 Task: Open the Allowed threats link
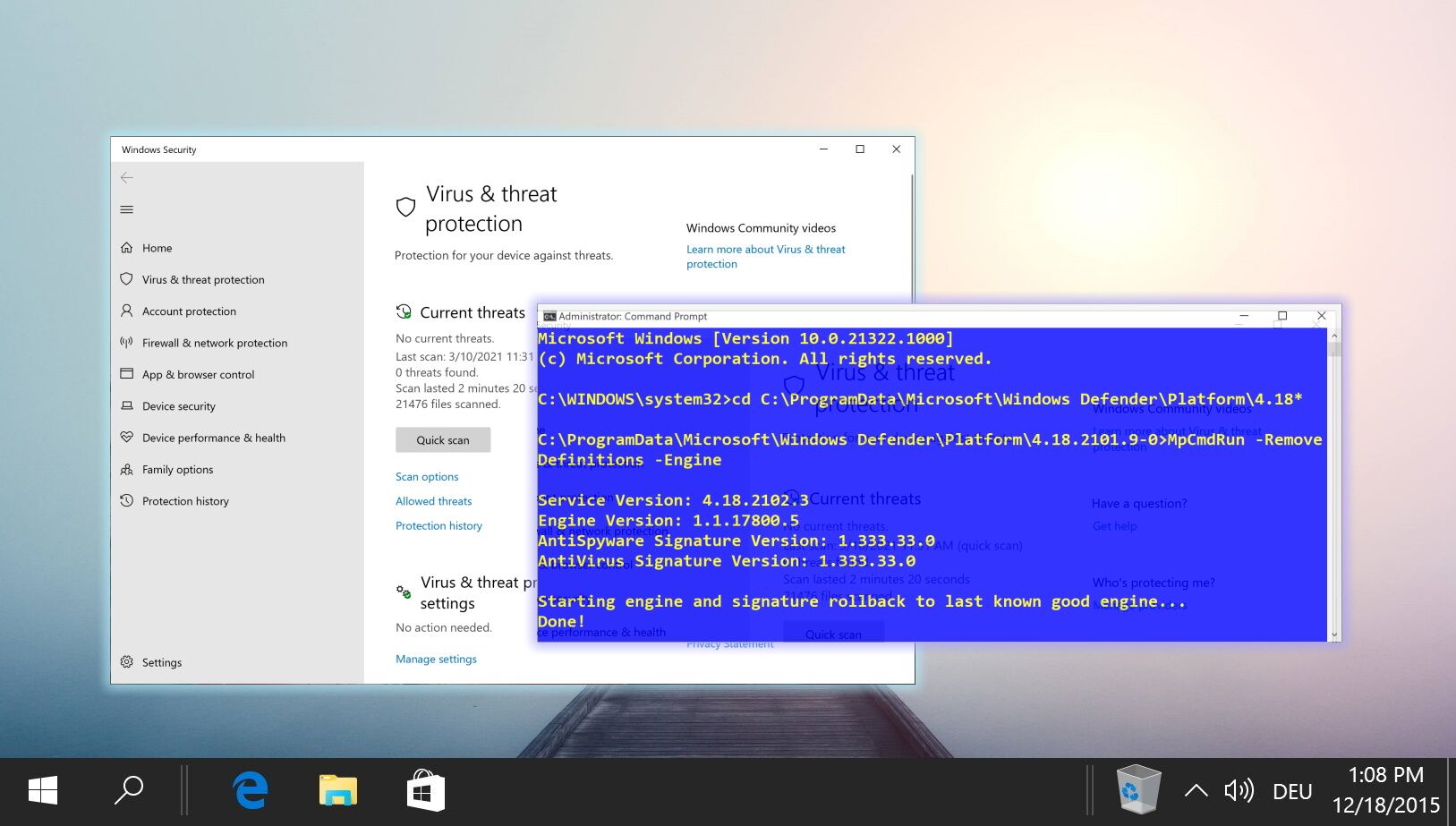click(433, 501)
